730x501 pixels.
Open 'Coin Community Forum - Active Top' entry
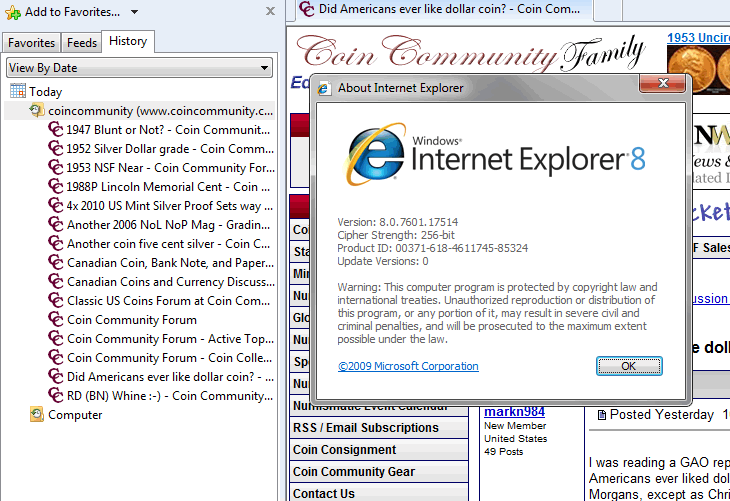[x=170, y=339]
